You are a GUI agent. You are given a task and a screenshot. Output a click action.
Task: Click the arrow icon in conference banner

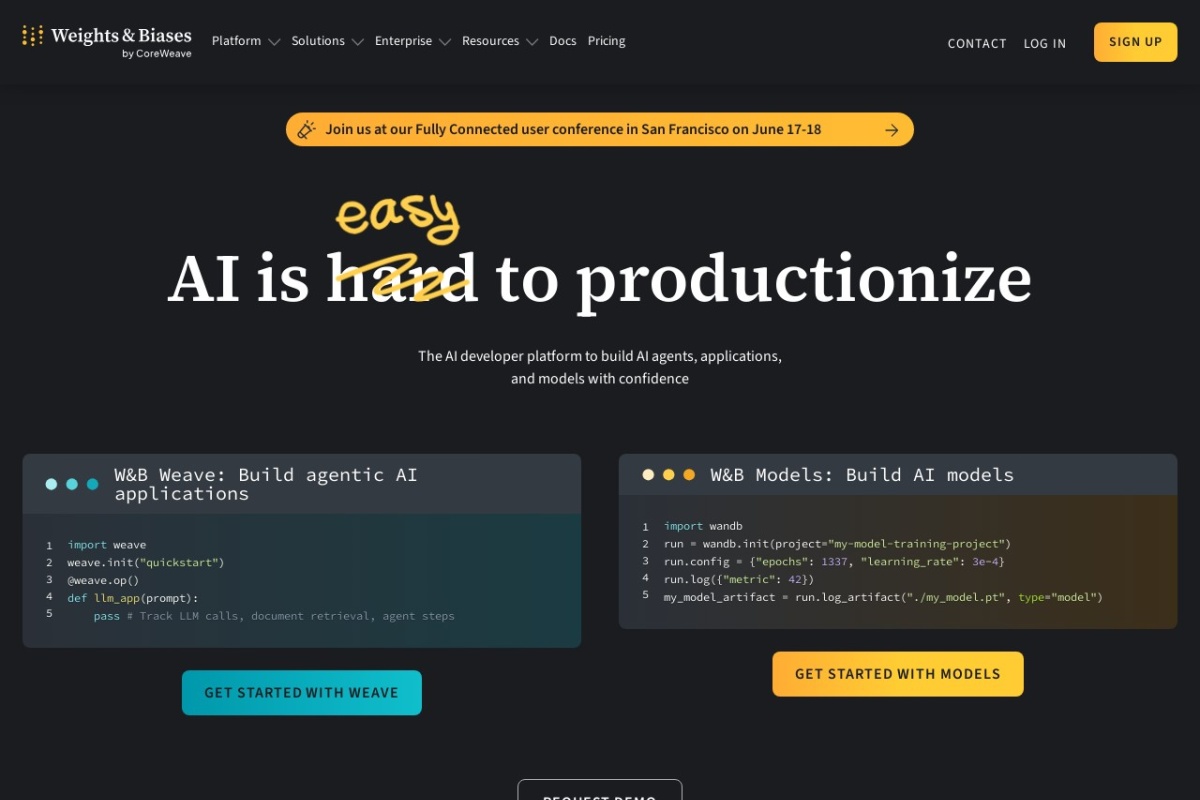click(892, 130)
